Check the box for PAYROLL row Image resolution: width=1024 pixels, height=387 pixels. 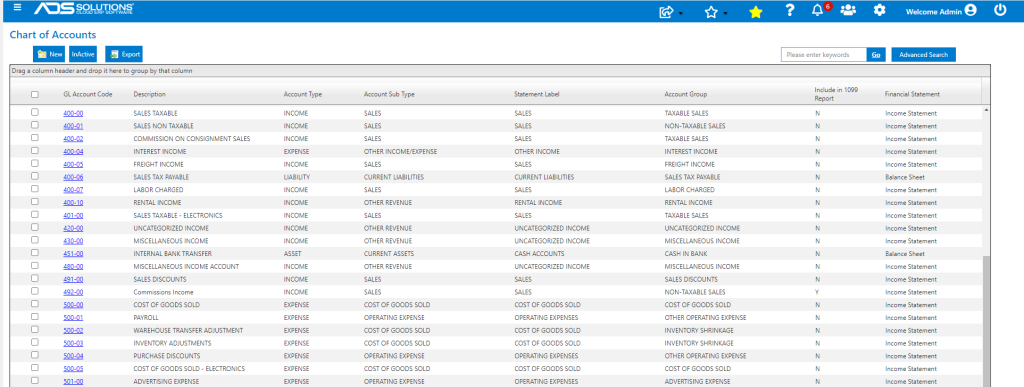[x=35, y=317]
